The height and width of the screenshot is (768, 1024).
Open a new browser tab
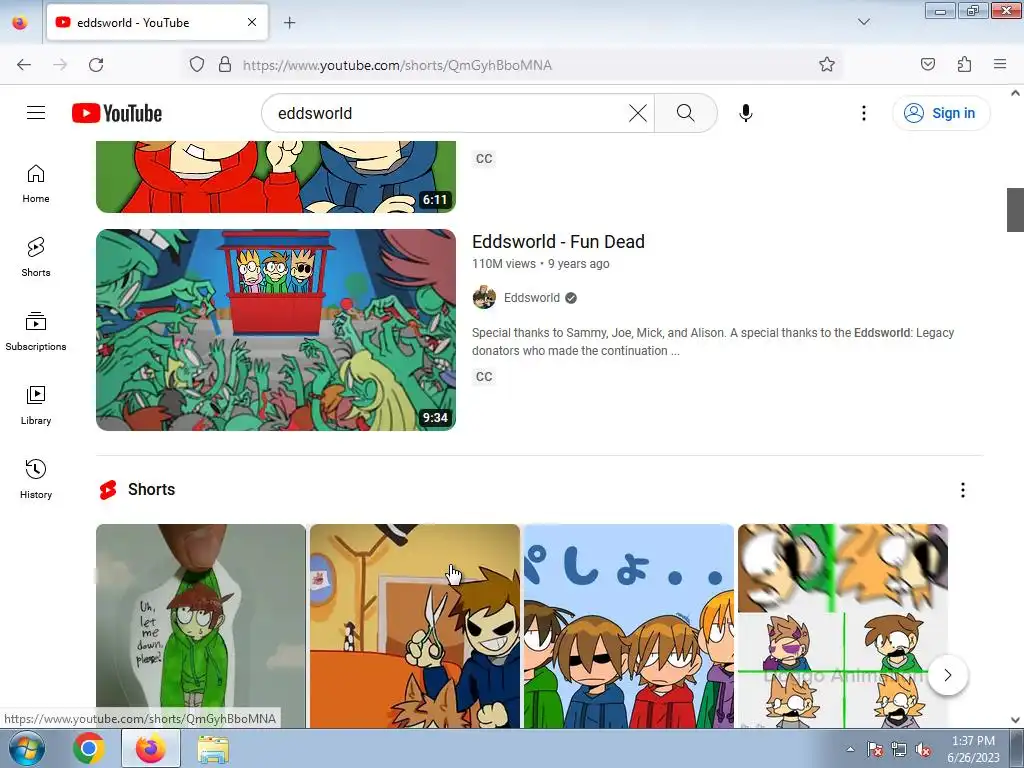pos(289,23)
